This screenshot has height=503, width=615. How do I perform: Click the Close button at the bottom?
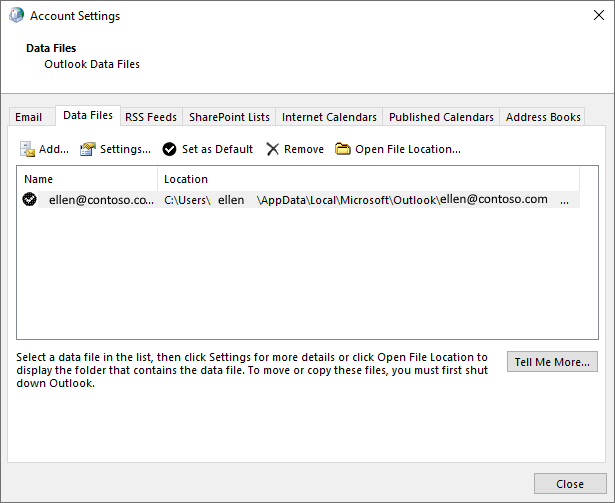coord(570,484)
